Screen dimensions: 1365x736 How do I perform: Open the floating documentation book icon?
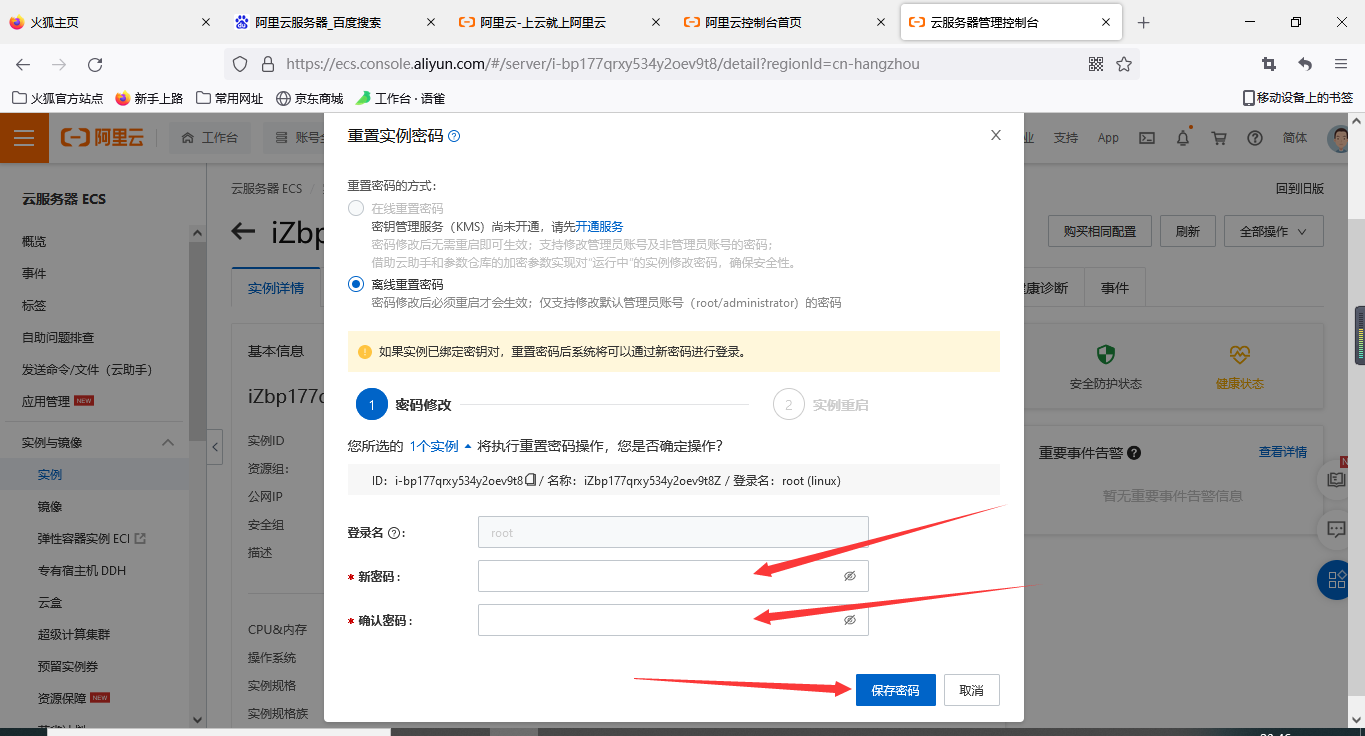(x=1337, y=479)
